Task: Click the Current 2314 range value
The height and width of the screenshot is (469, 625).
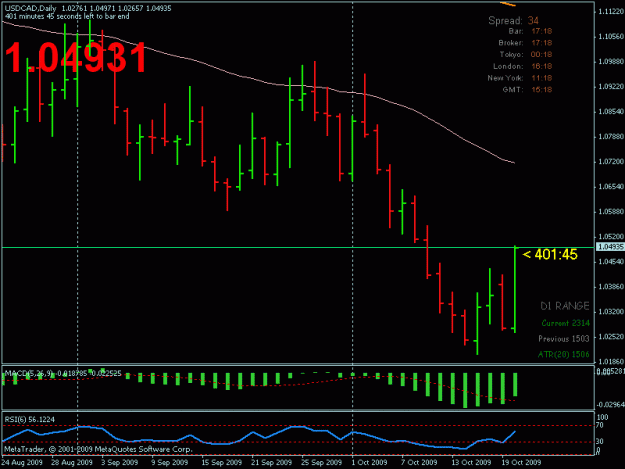Action: pos(565,323)
